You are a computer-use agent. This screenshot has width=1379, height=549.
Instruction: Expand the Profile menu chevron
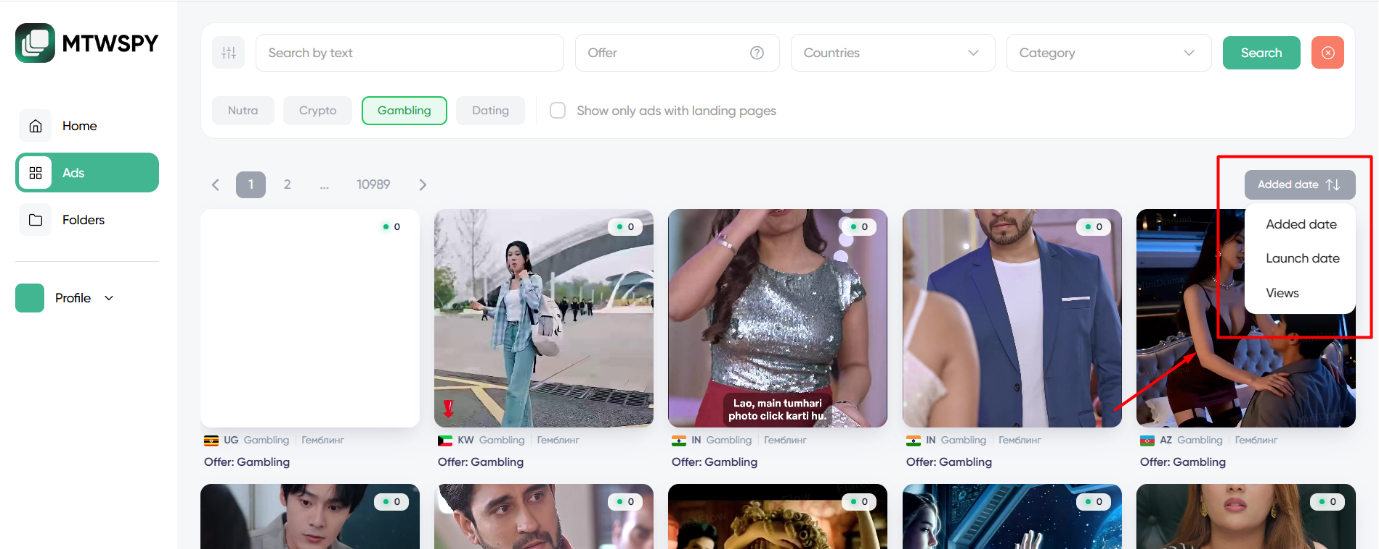click(x=109, y=298)
